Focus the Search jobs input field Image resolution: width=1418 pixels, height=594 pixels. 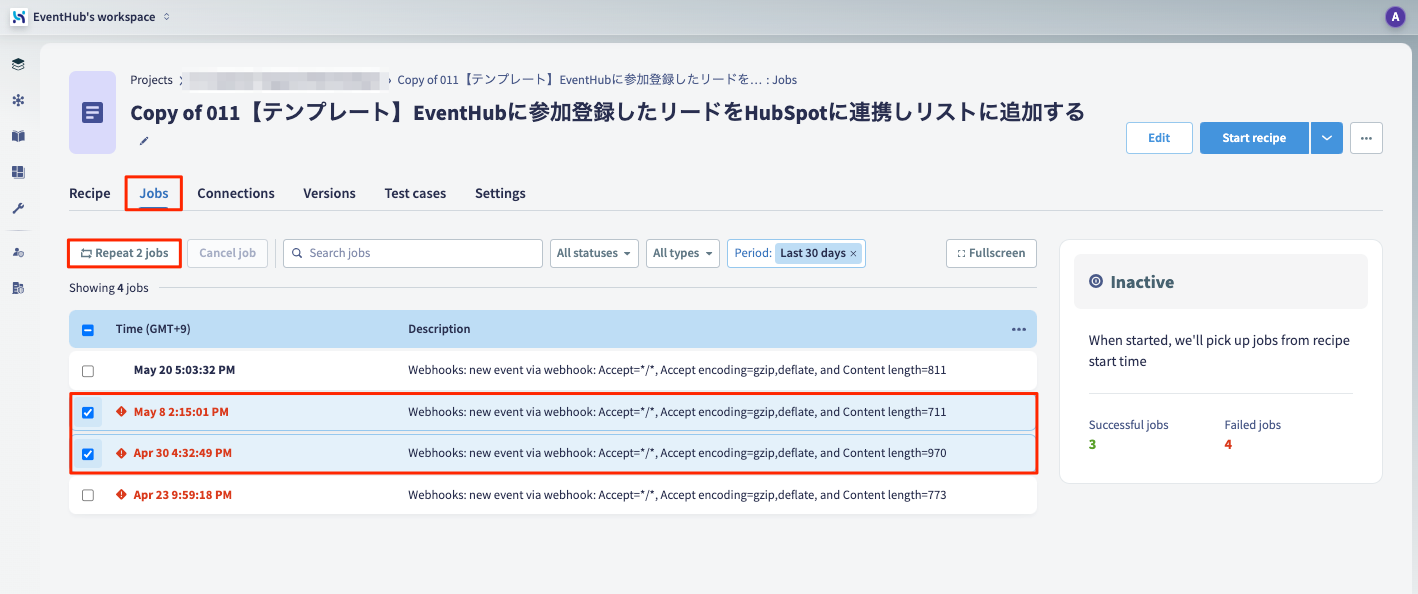point(413,253)
